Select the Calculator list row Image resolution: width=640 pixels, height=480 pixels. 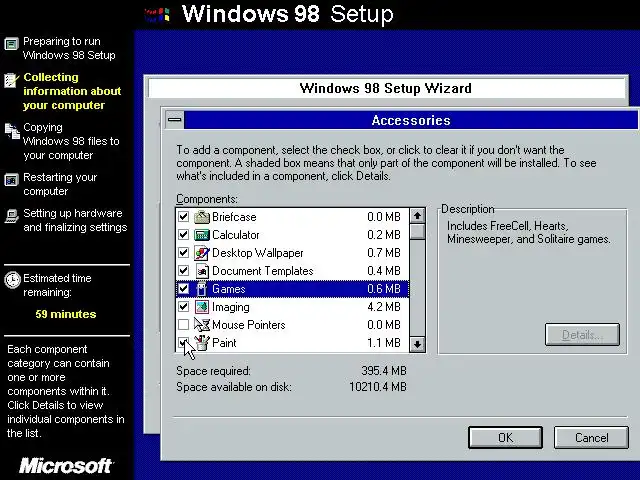292,235
